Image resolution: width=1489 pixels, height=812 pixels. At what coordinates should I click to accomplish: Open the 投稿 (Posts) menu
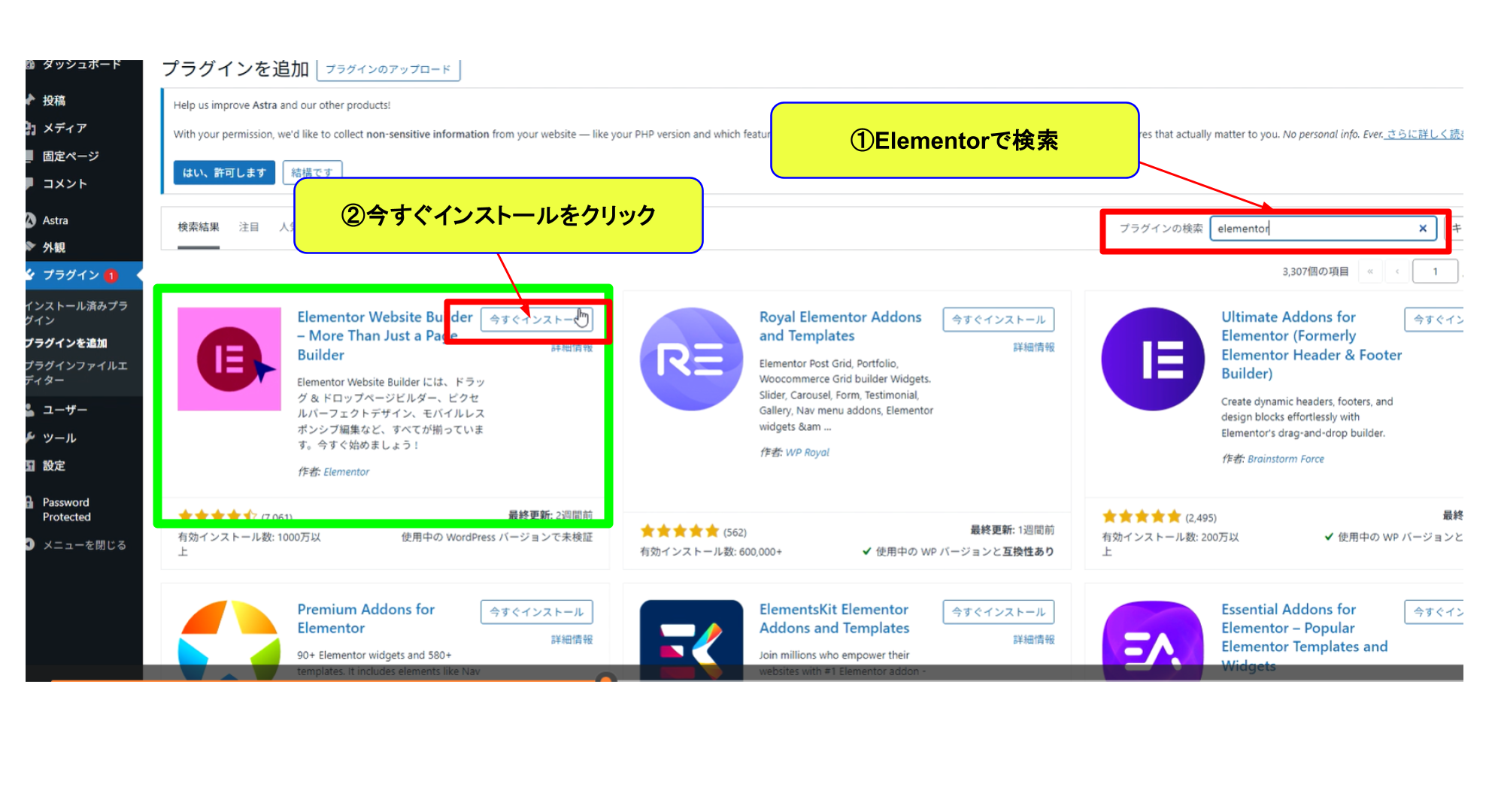click(x=54, y=100)
